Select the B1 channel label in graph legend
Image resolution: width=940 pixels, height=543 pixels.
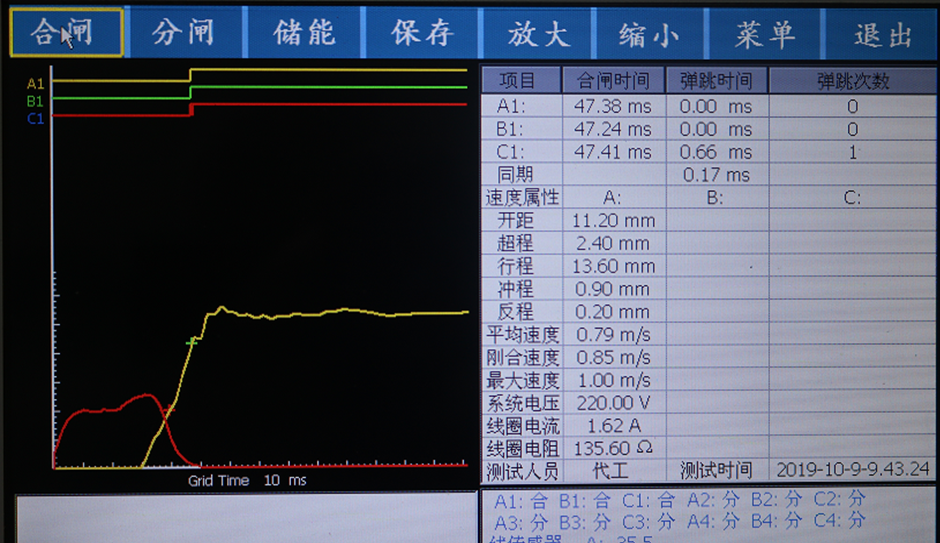coord(35,101)
